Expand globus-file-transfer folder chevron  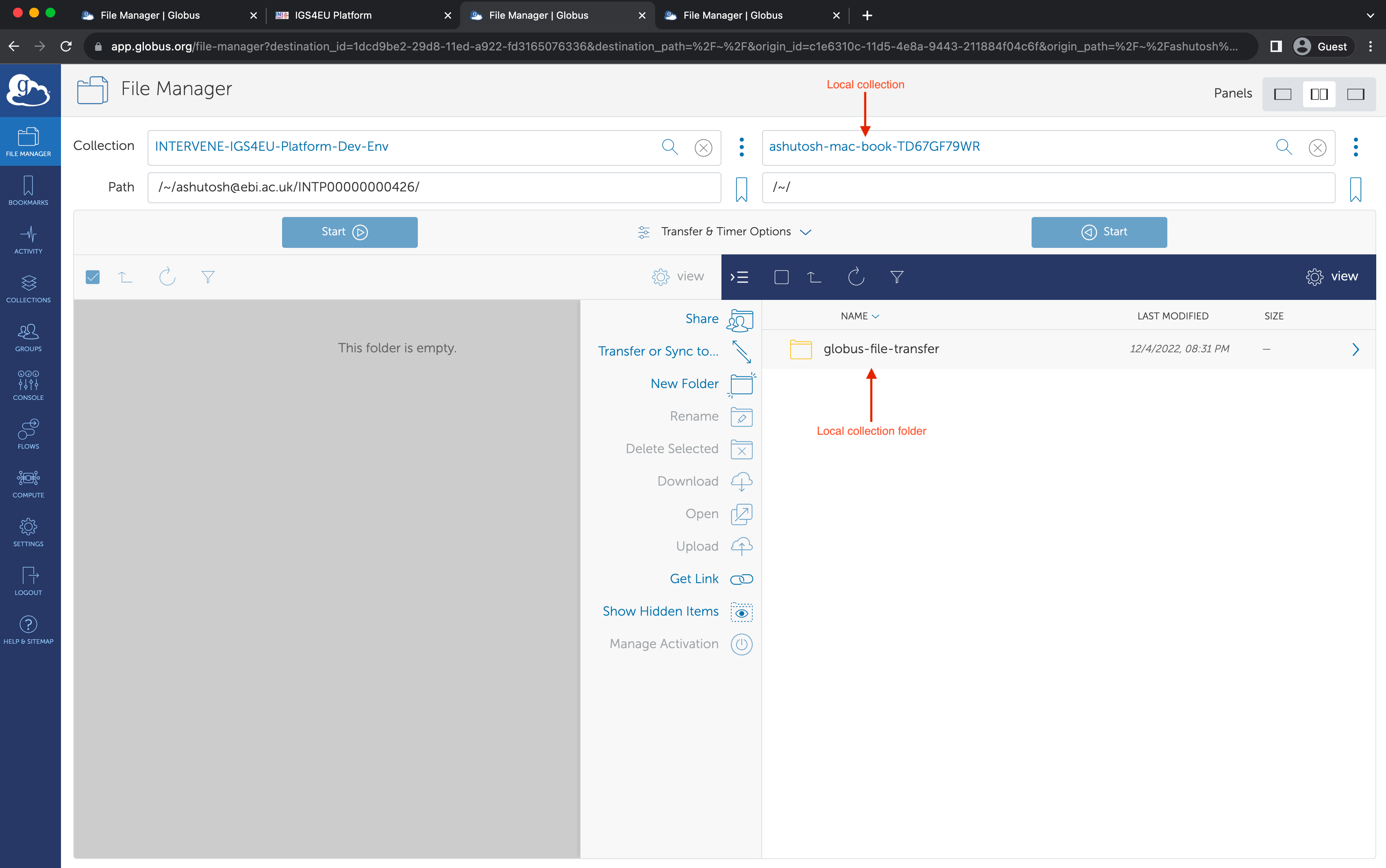(x=1355, y=349)
